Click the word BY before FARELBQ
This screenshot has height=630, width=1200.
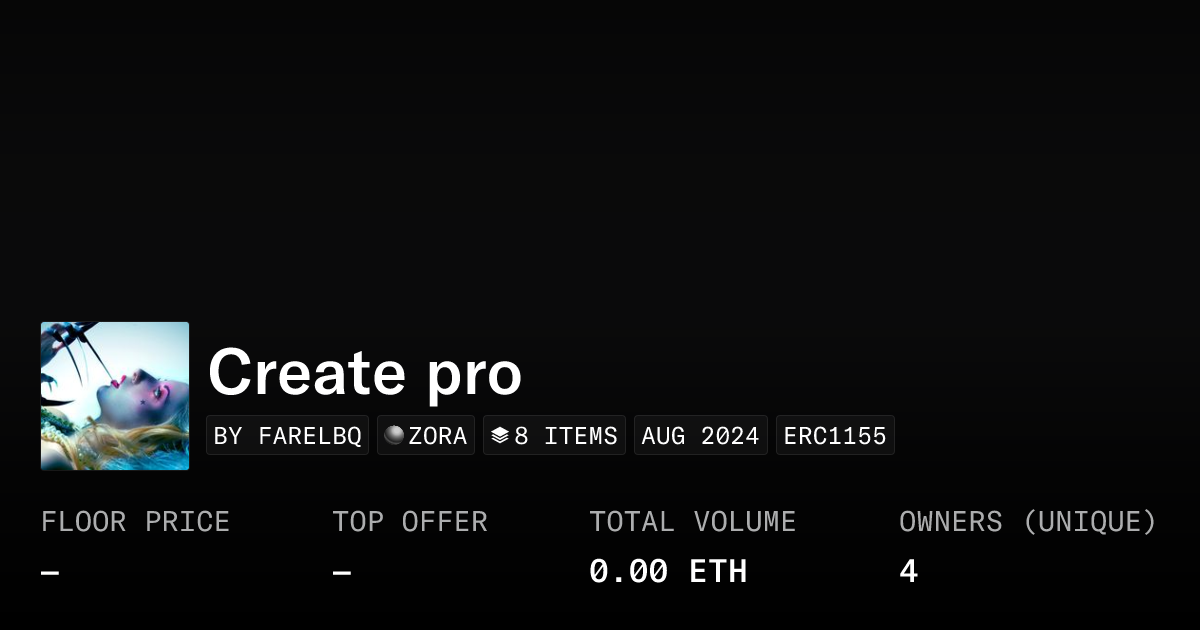(x=228, y=436)
